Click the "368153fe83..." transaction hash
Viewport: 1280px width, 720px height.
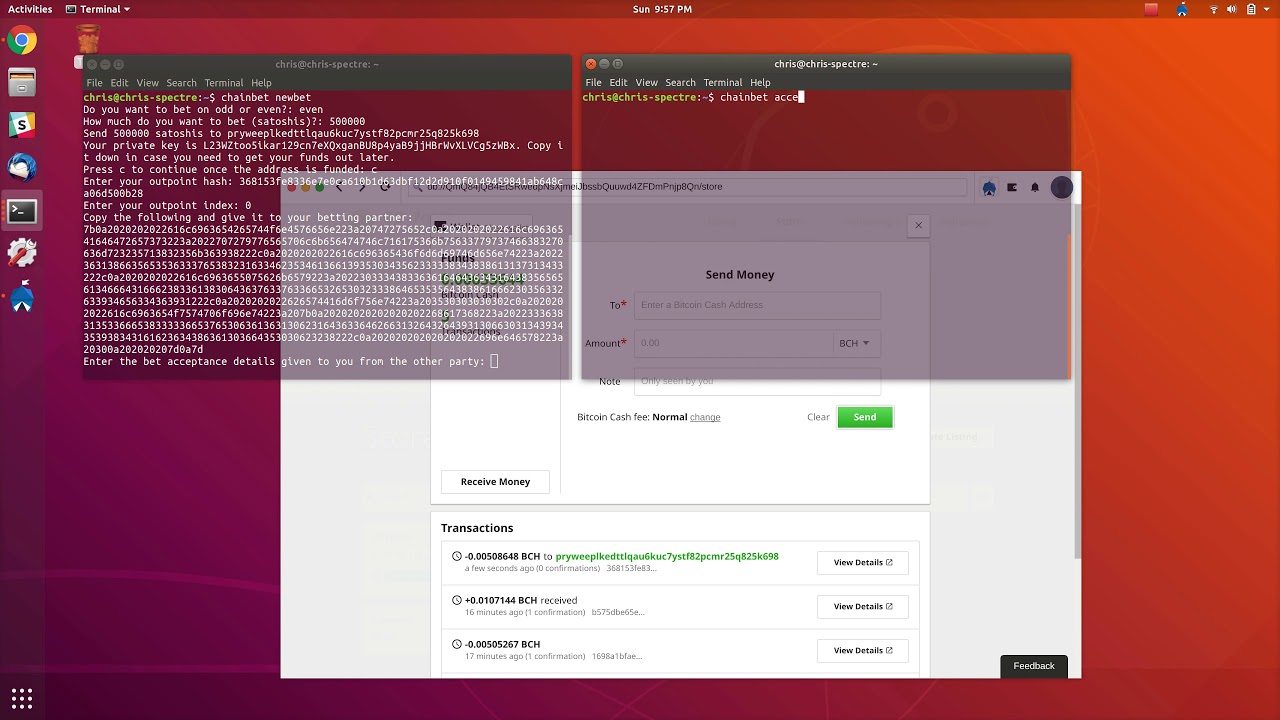pyautogui.click(x=631, y=568)
